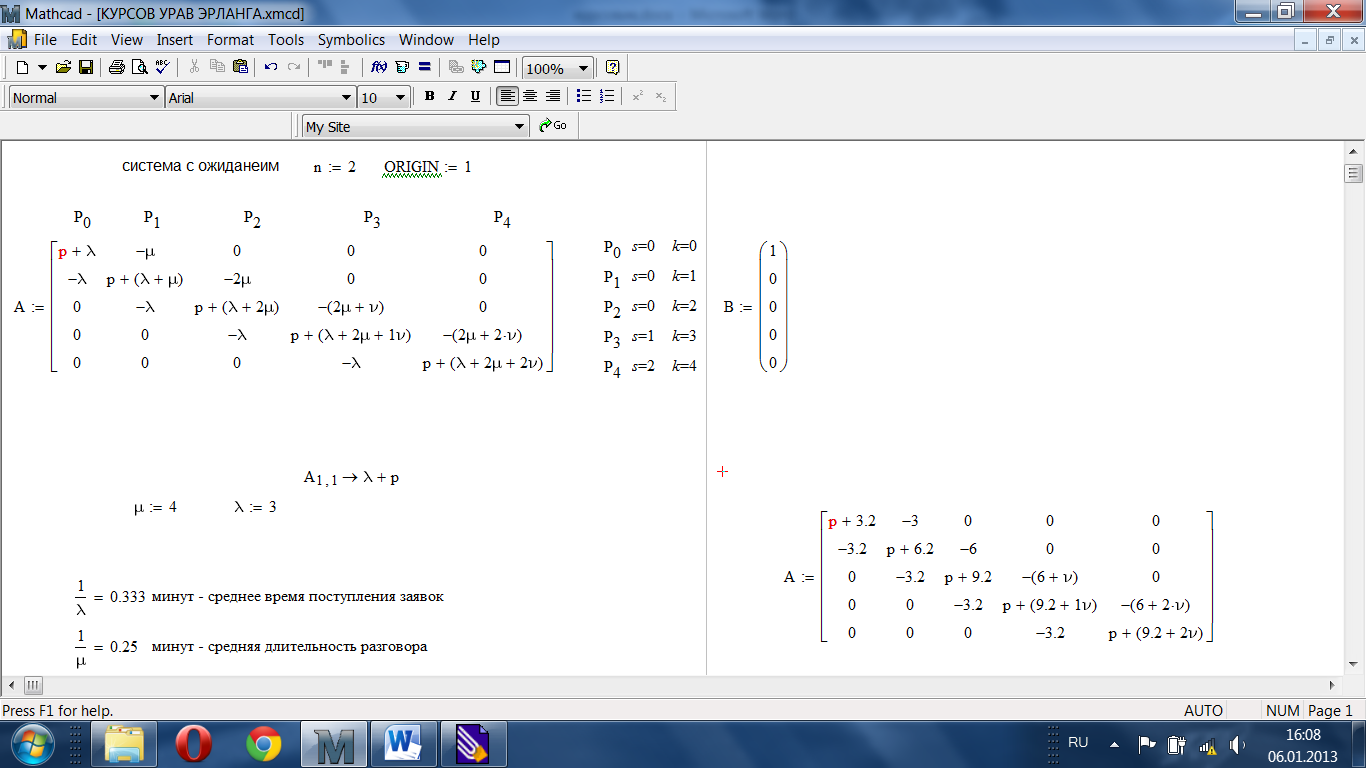Undo the last action

pos(271,68)
